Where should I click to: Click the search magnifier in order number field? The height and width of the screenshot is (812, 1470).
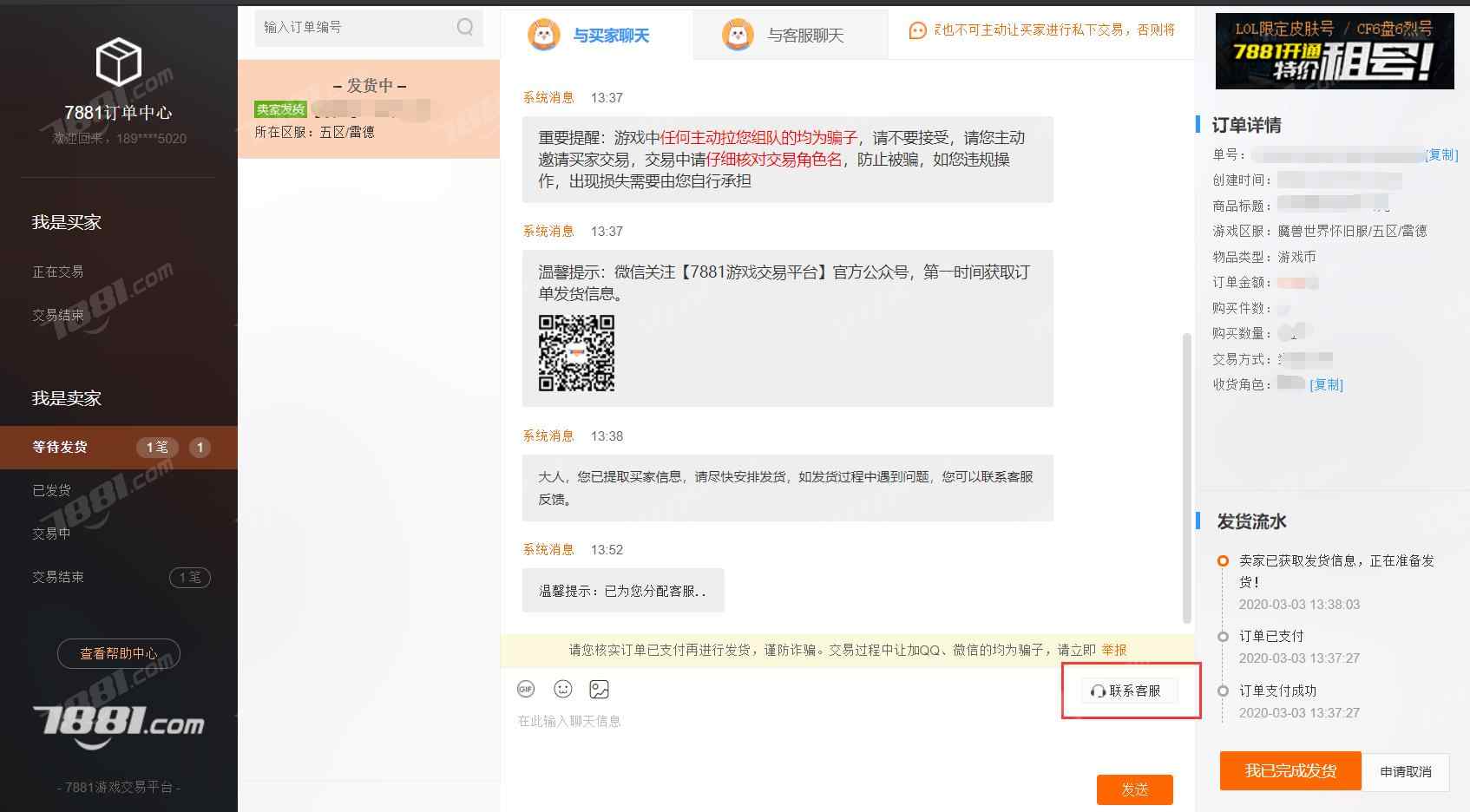click(x=465, y=27)
